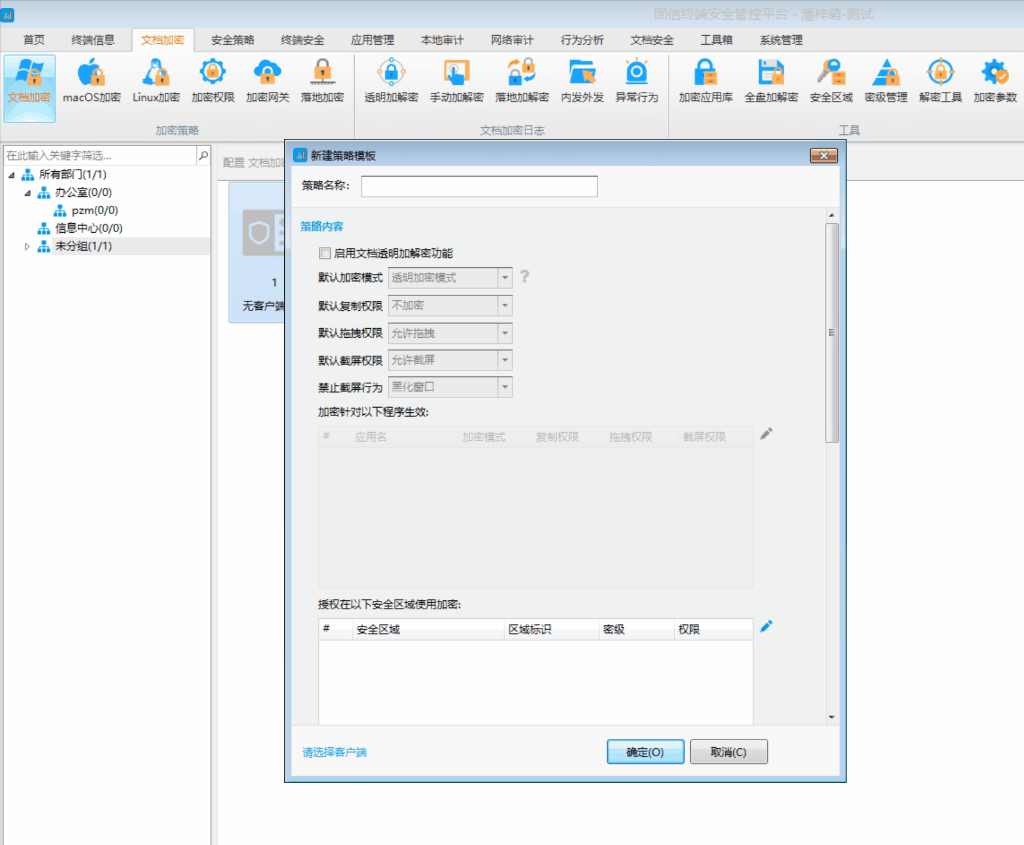Click the 请选择客户端 link
This screenshot has width=1024, height=845.
[x=335, y=752]
